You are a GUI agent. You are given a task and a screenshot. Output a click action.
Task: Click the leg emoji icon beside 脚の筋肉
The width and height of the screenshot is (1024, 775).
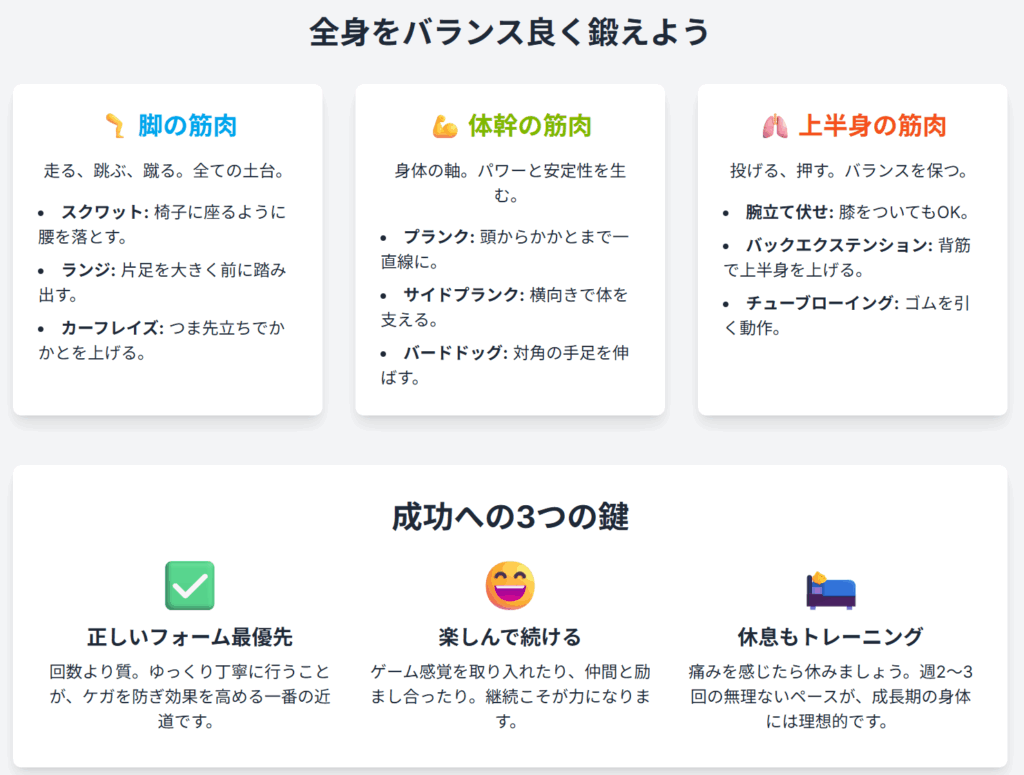click(114, 126)
